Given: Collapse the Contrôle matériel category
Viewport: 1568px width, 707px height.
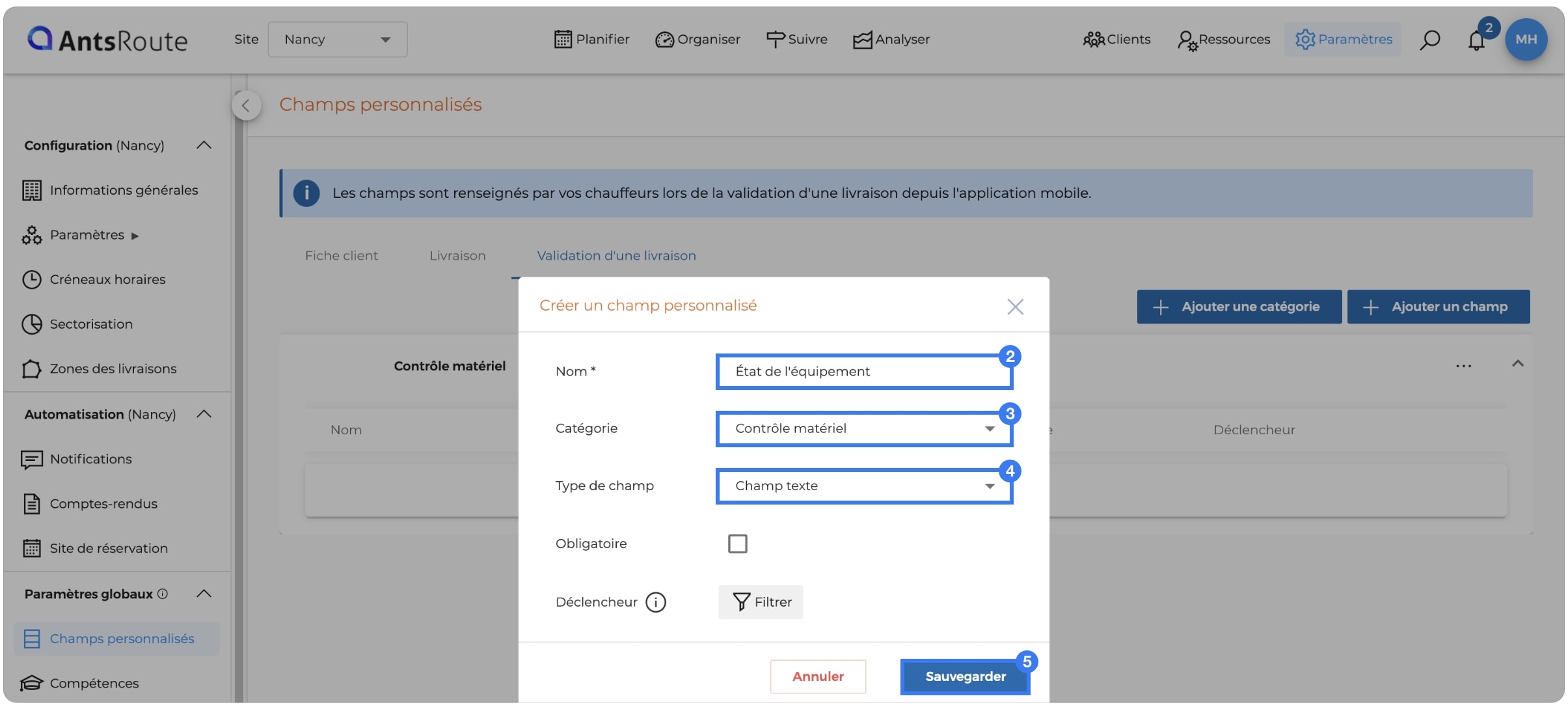Looking at the screenshot, I should 1517,364.
